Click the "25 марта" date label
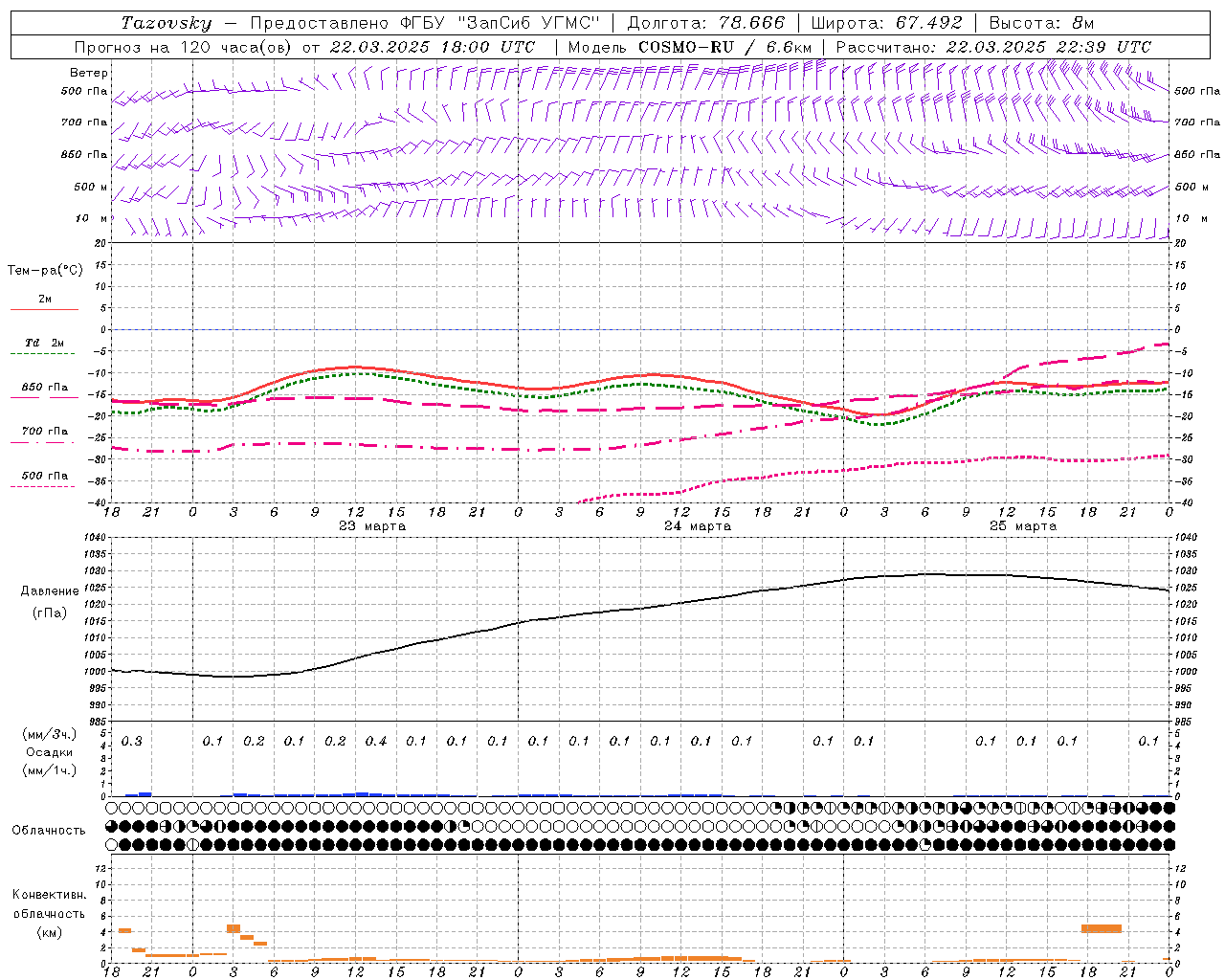This screenshot has width=1225, height=980. tap(1023, 526)
